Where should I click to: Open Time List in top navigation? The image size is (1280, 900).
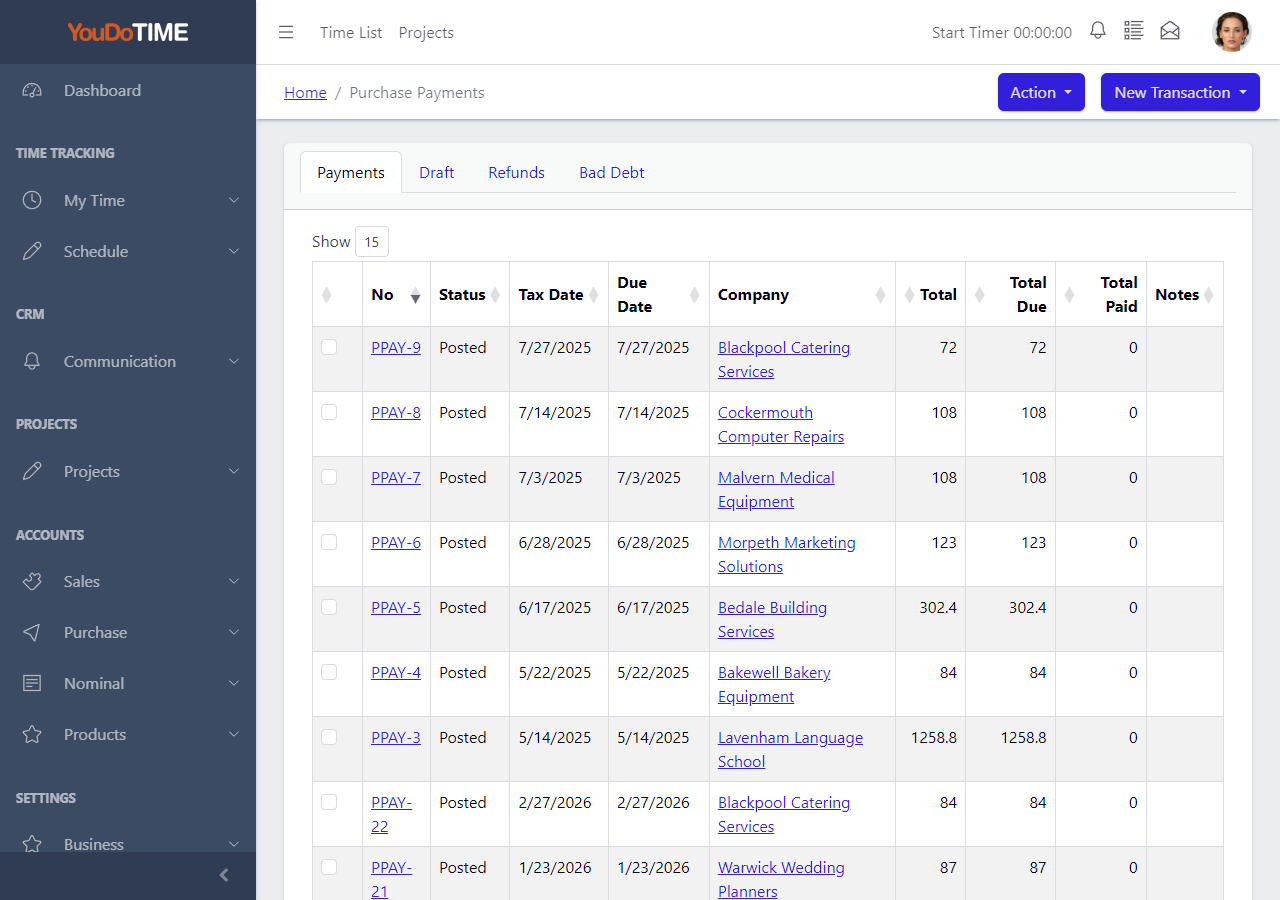coord(351,32)
